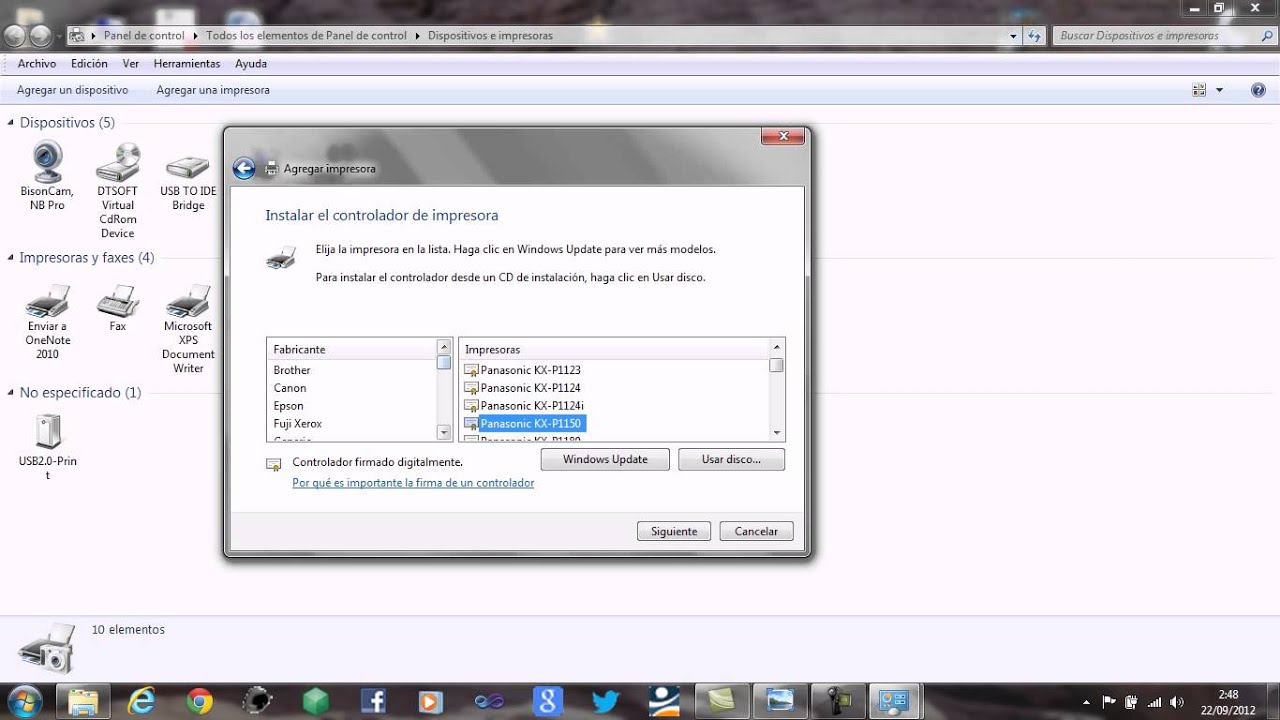1280x720 pixels.
Task: Open the Herramientas menu
Action: [x=187, y=63]
